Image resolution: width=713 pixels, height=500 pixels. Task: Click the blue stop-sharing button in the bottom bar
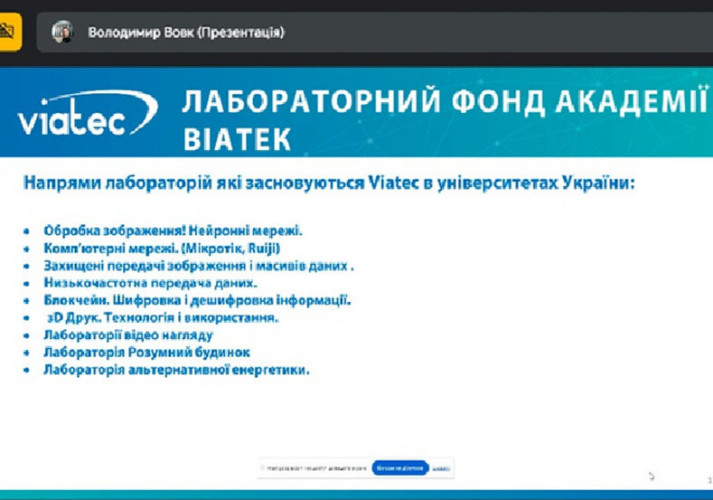(400, 468)
